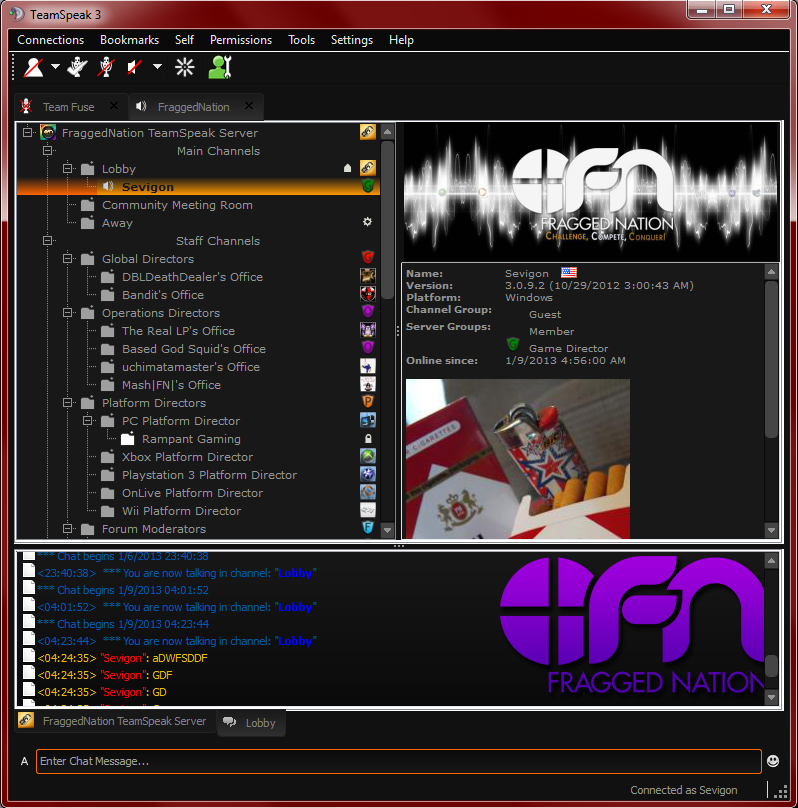This screenshot has height=808, width=798.
Task: Select Xbox Platform Director channel
Action: pyautogui.click(x=188, y=457)
